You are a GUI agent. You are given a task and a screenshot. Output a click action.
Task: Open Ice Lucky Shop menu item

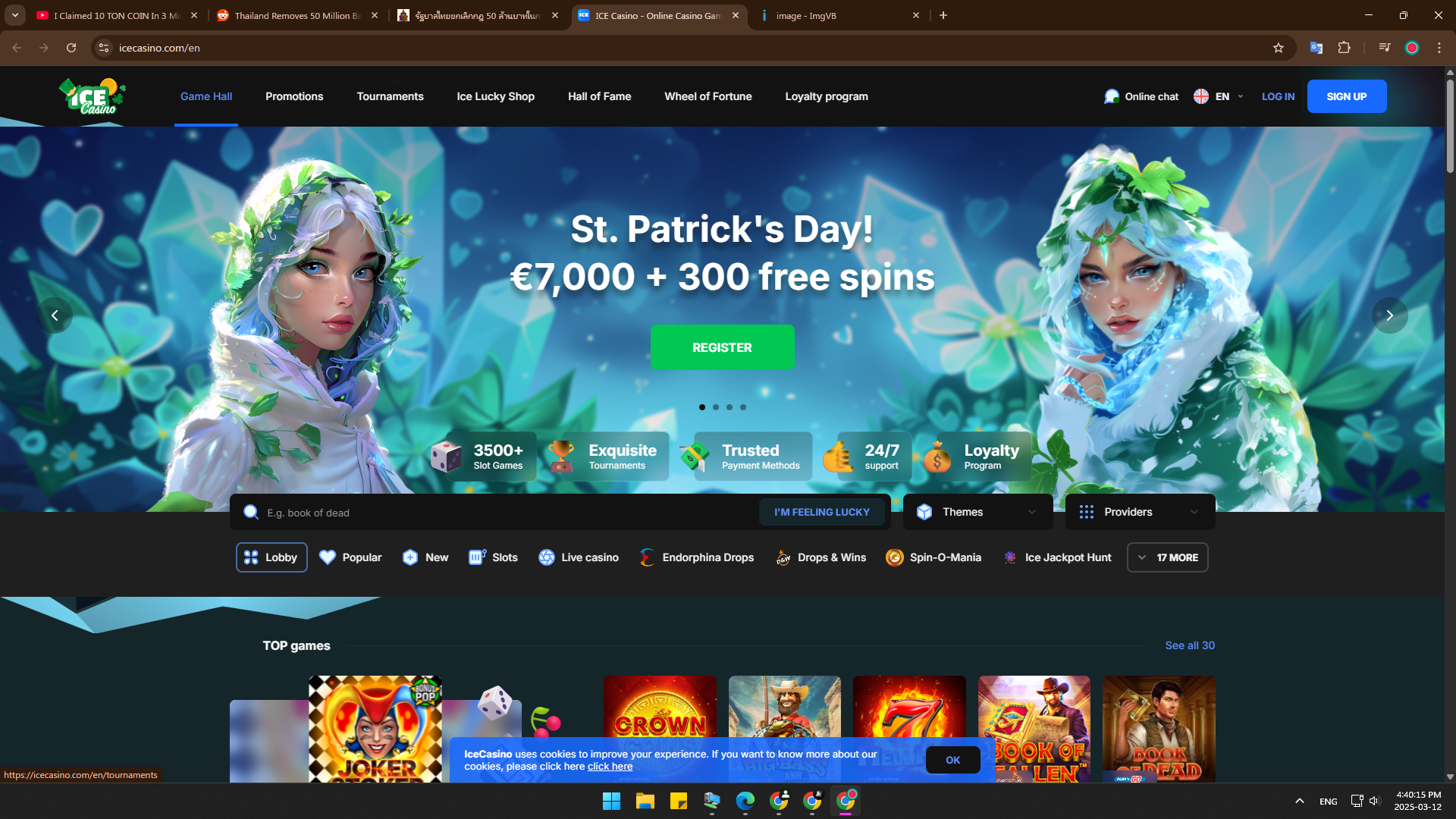click(x=496, y=96)
